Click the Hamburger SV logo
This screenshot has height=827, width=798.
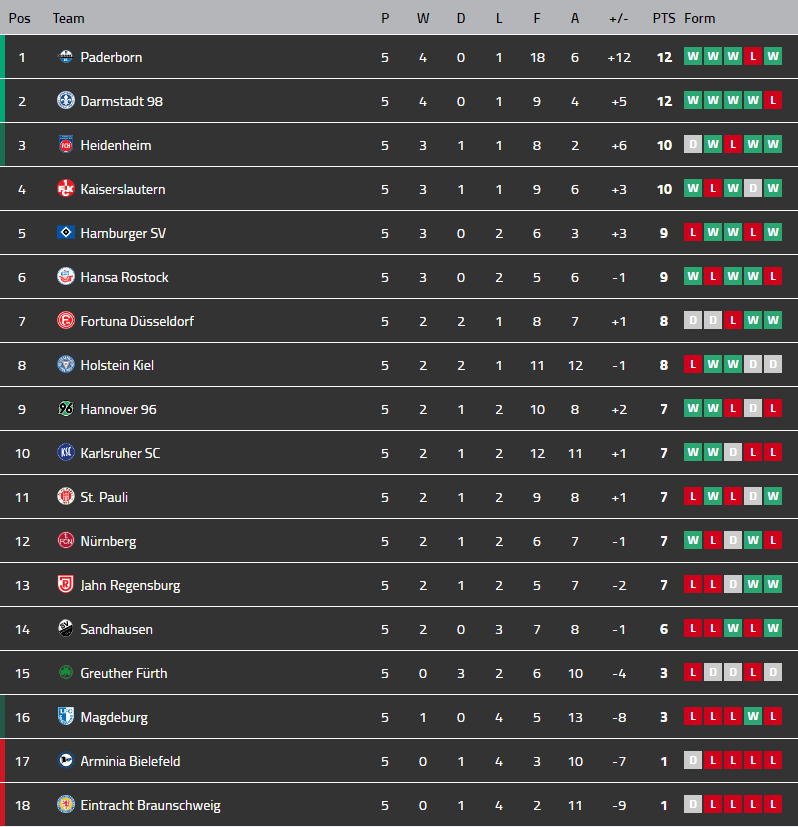65,232
